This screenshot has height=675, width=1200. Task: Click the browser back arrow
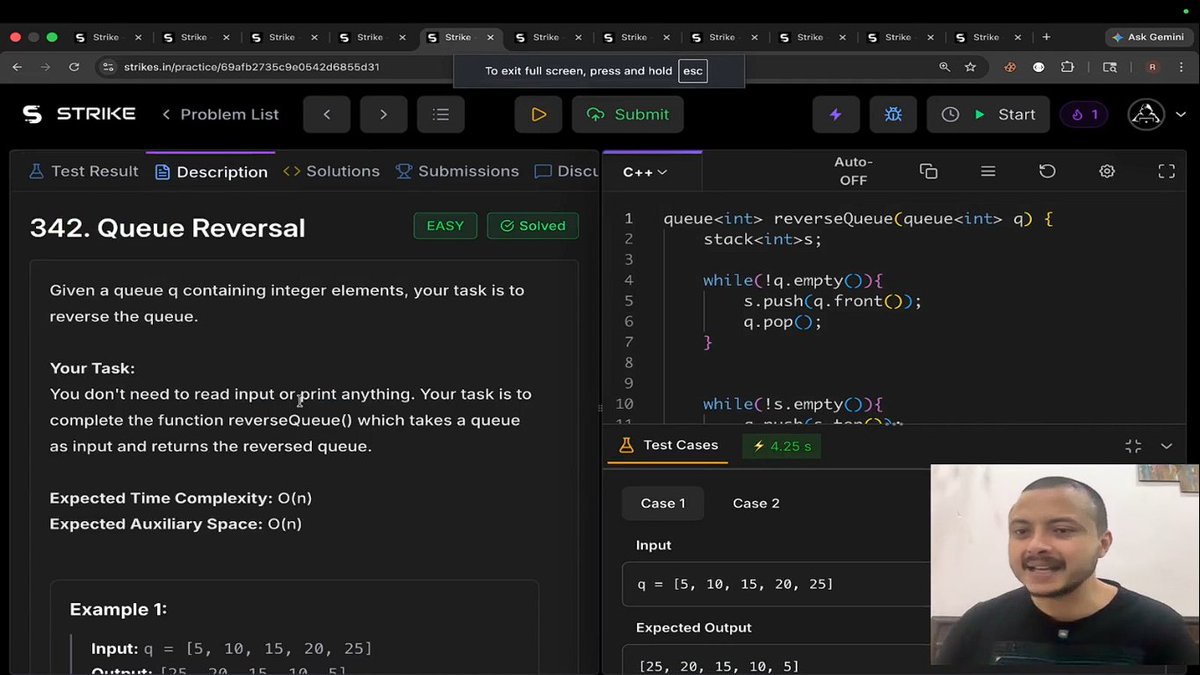17,67
